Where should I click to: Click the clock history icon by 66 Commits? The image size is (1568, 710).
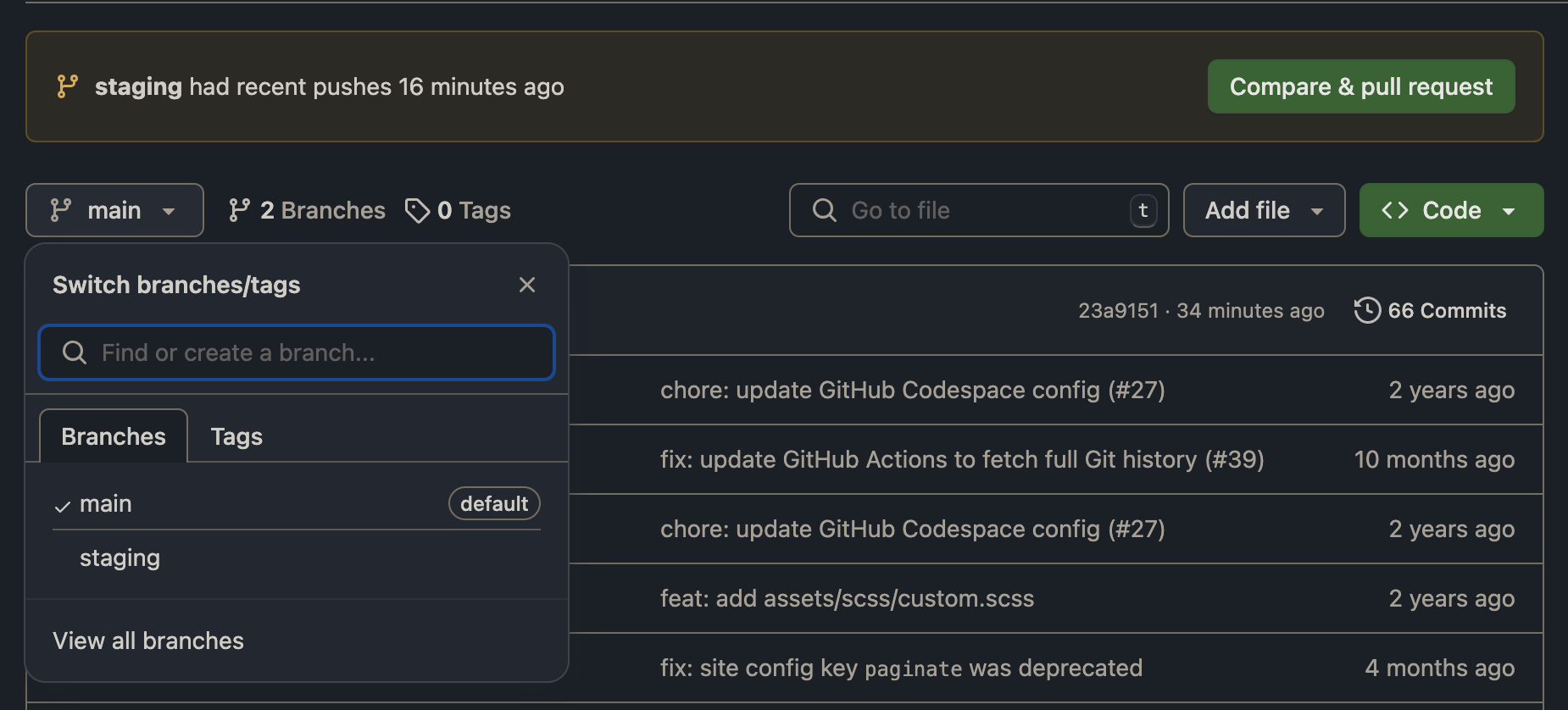coord(1367,310)
